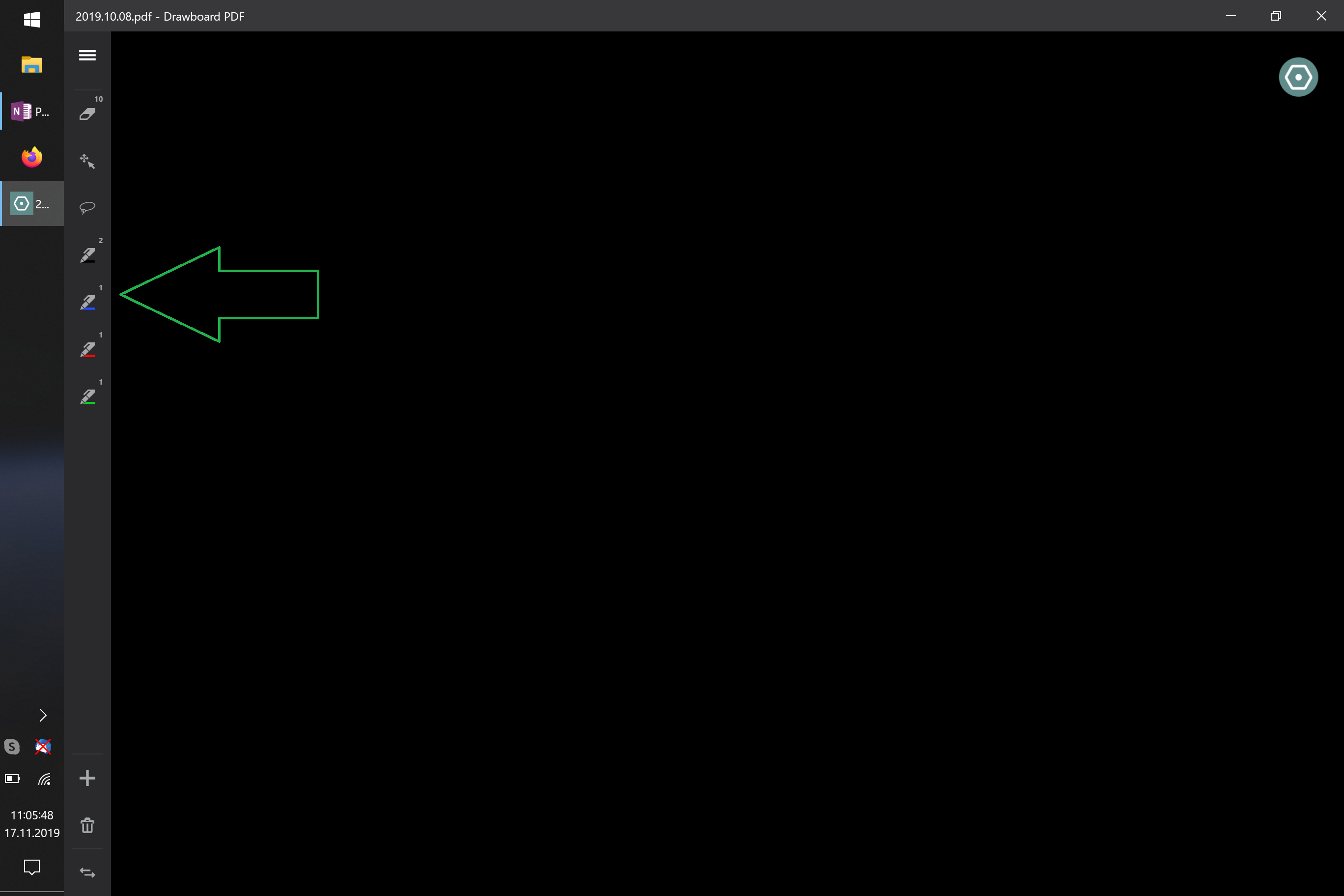The height and width of the screenshot is (896, 1344).
Task: Switch to the OneNote taskbar app
Action: coord(32,112)
